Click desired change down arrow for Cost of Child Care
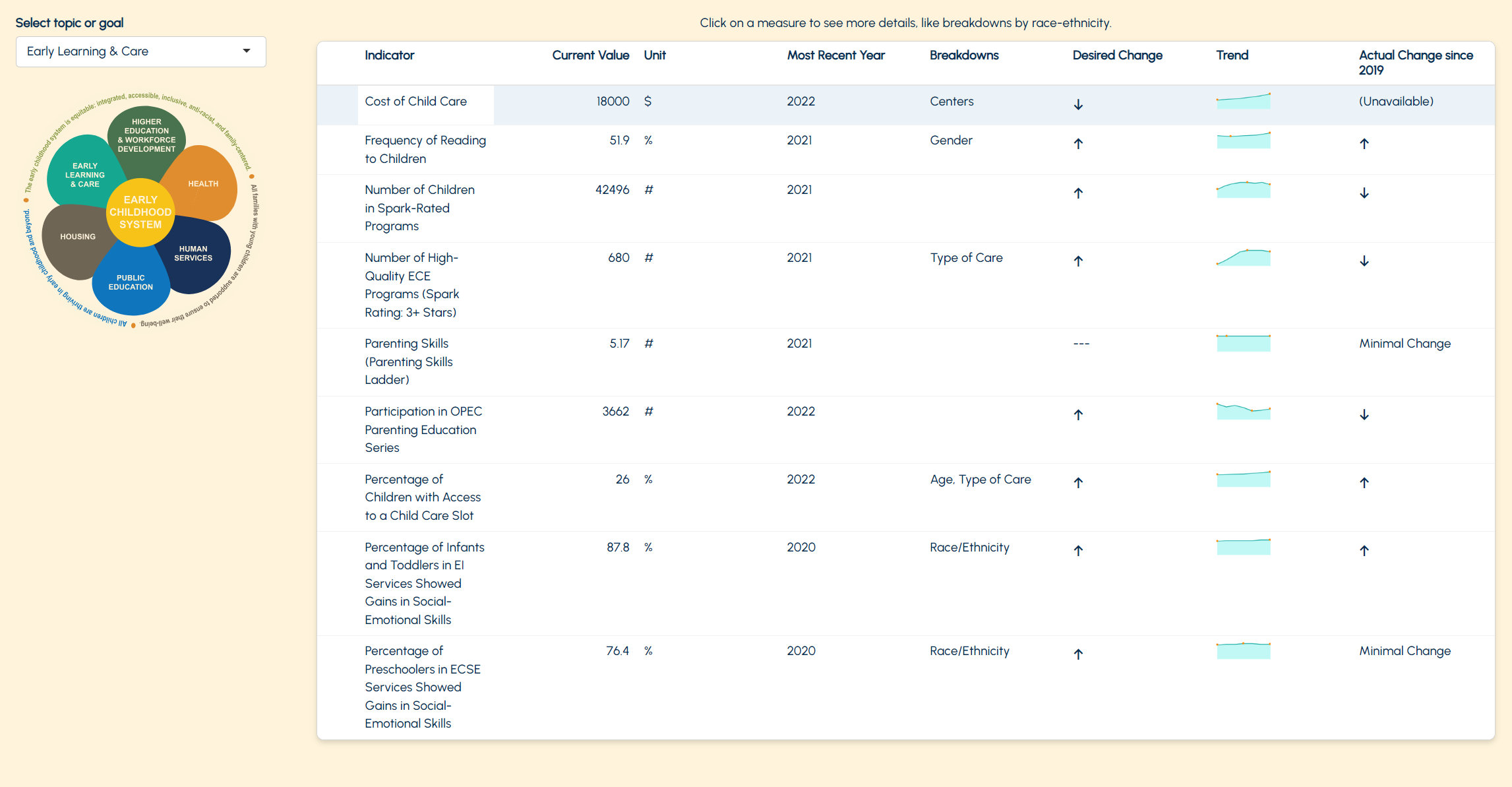 point(1079,104)
